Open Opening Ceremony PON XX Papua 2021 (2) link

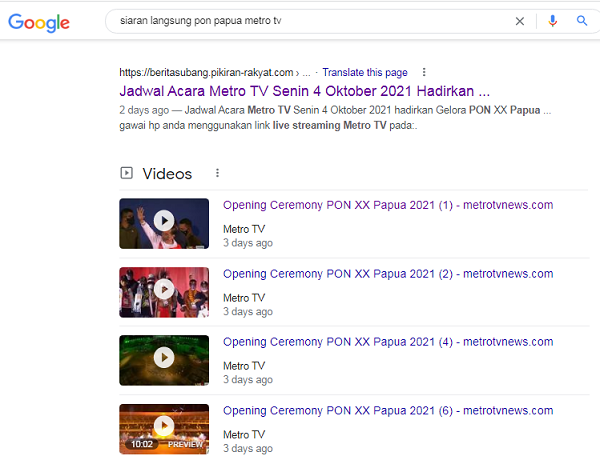(x=387, y=274)
